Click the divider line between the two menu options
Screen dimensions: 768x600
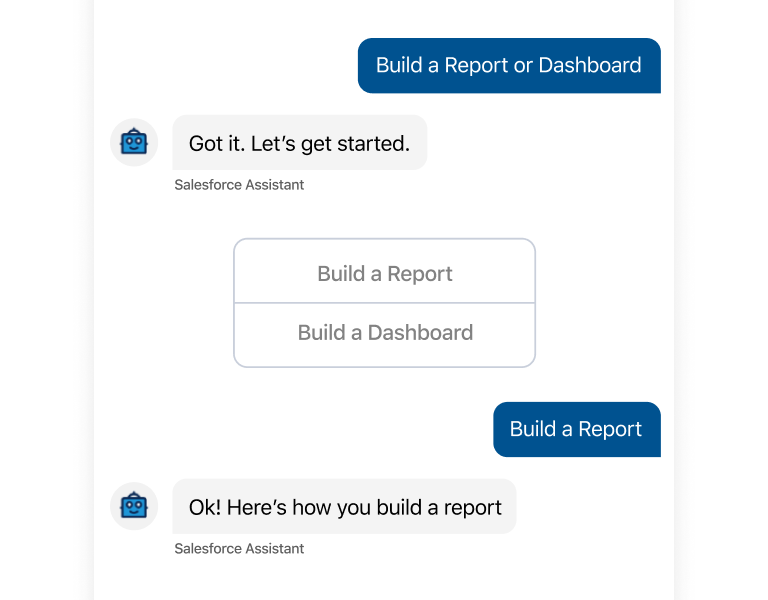coord(385,303)
